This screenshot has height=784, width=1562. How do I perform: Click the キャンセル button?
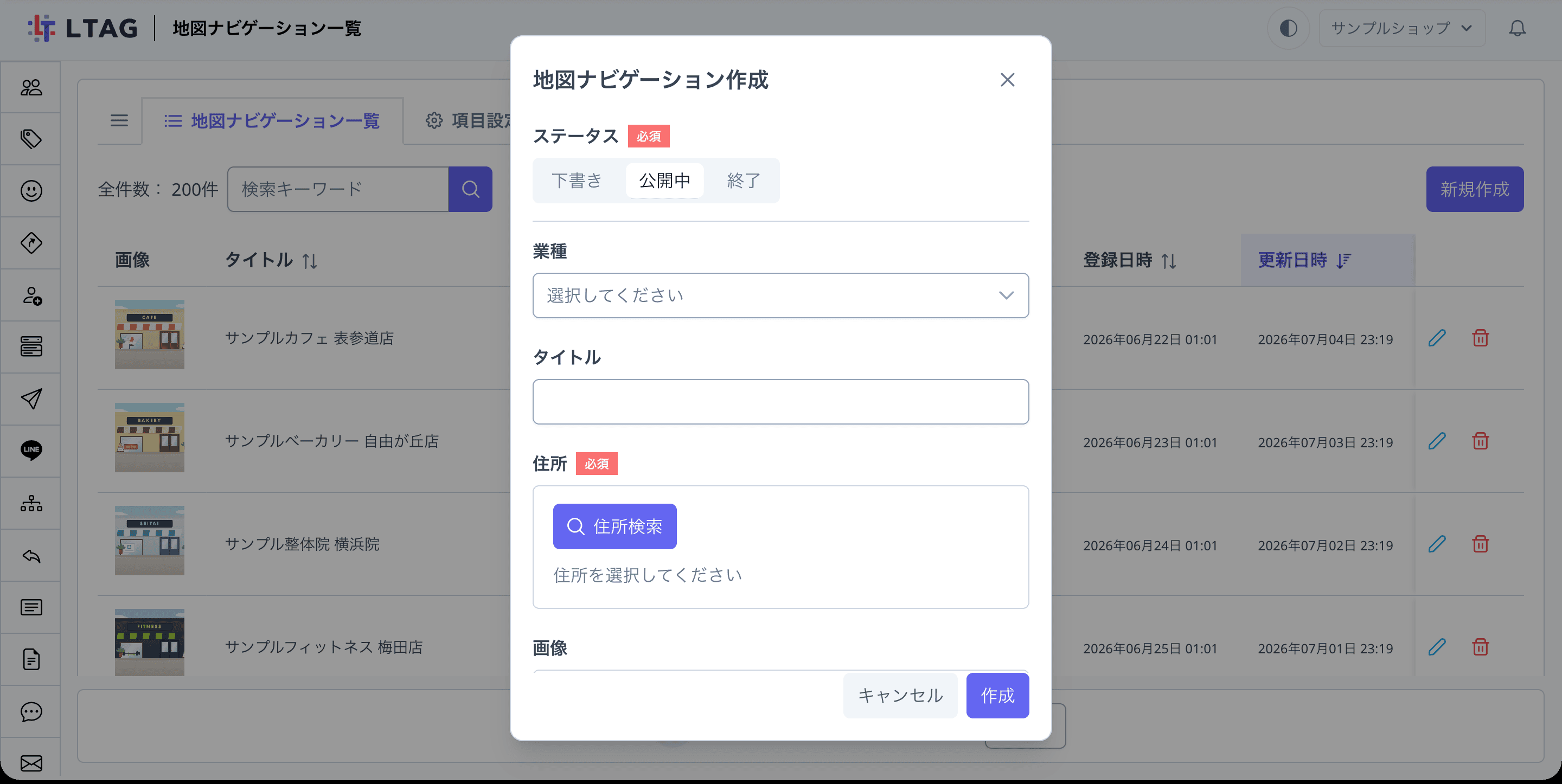(x=900, y=696)
